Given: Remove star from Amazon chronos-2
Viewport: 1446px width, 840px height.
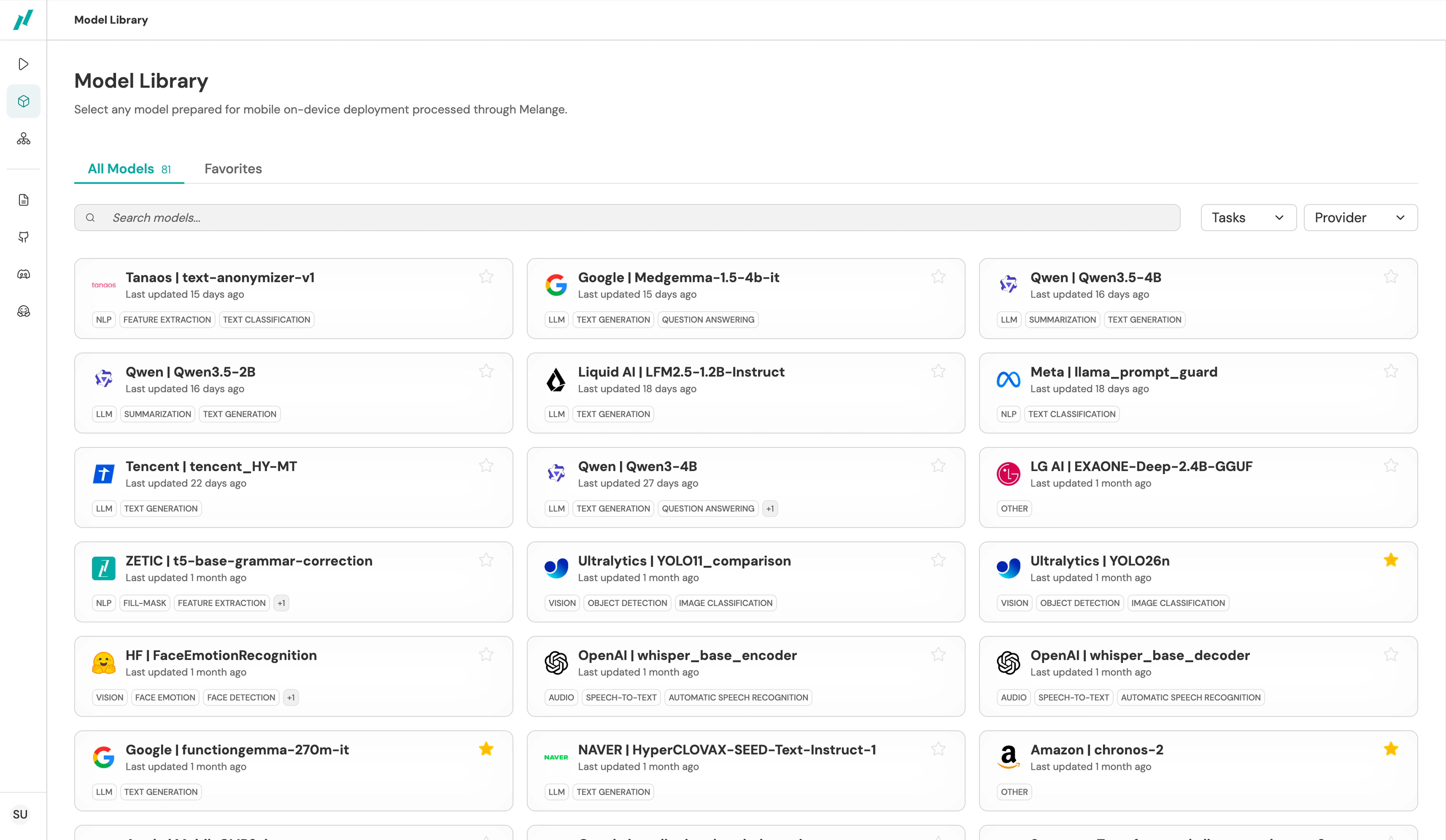Looking at the screenshot, I should point(1390,749).
